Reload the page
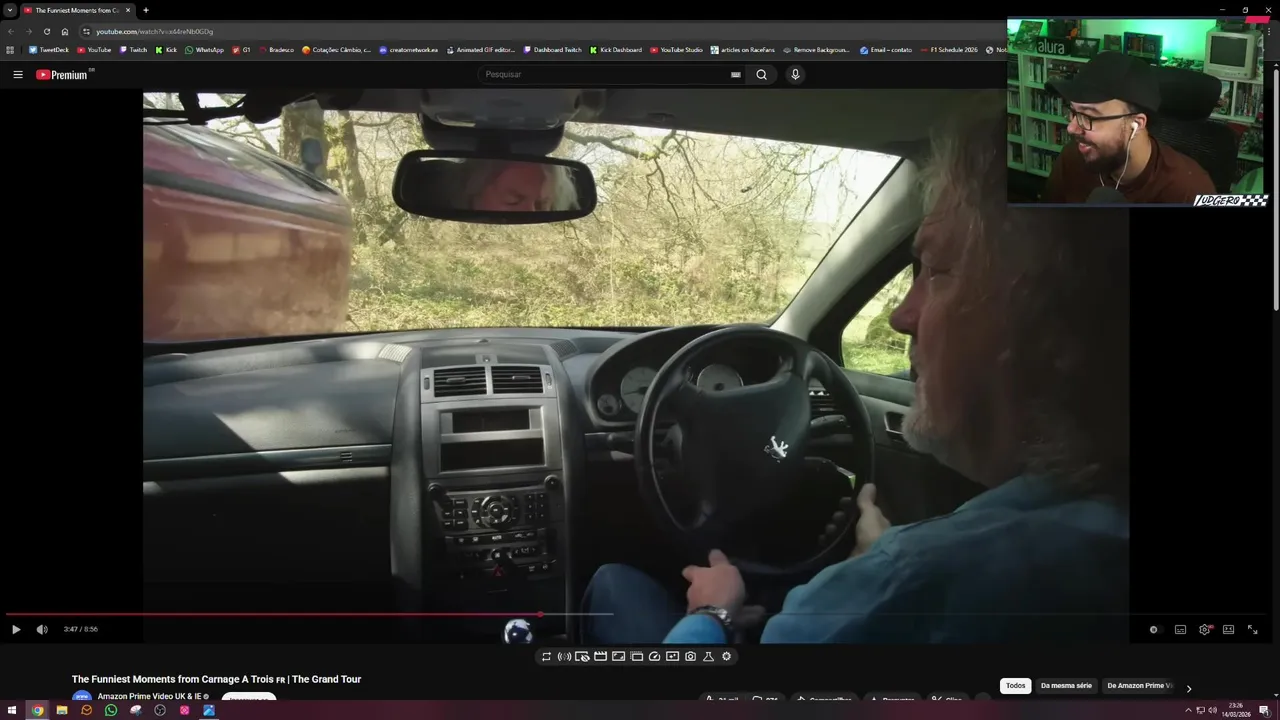Screen dimensions: 1280x720 click(46, 32)
